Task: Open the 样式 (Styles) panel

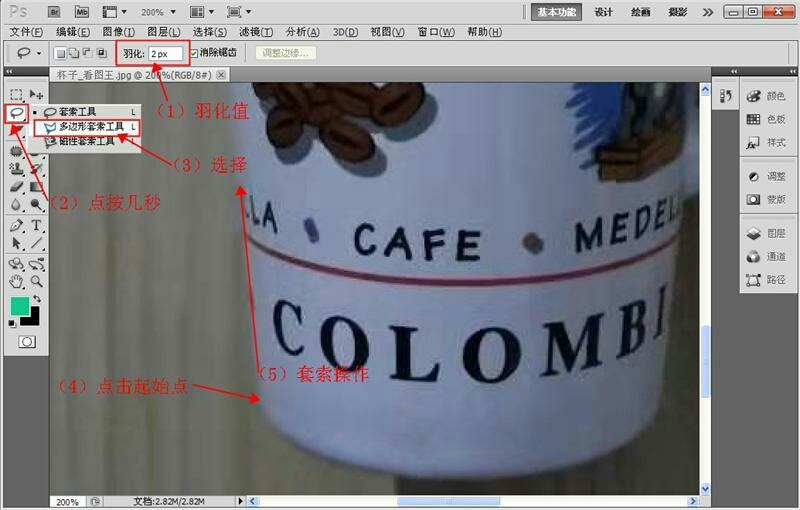Action: 766,143
